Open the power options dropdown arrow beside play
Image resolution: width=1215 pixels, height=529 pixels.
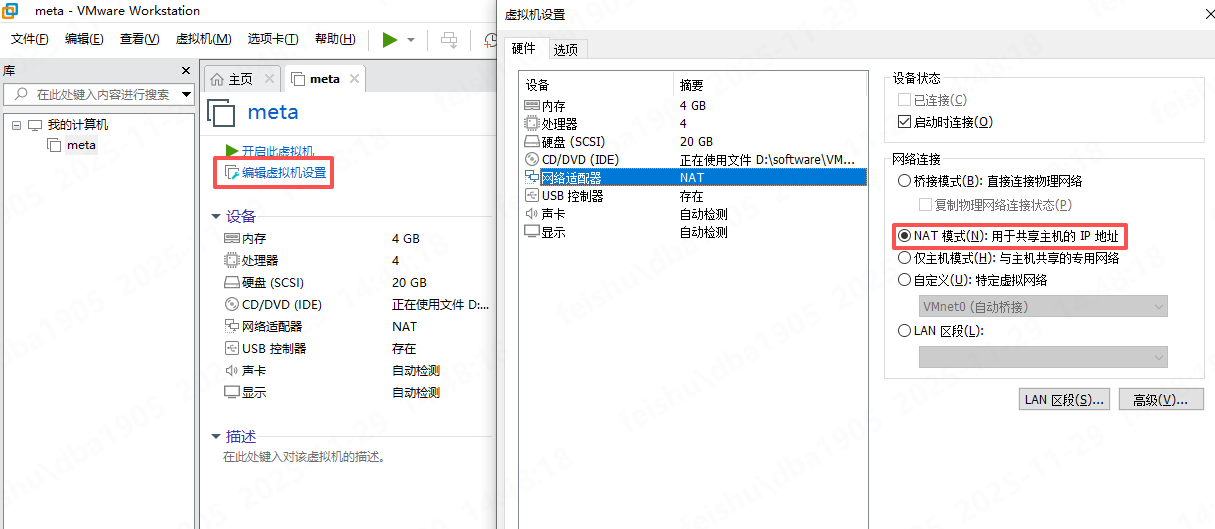tap(410, 40)
